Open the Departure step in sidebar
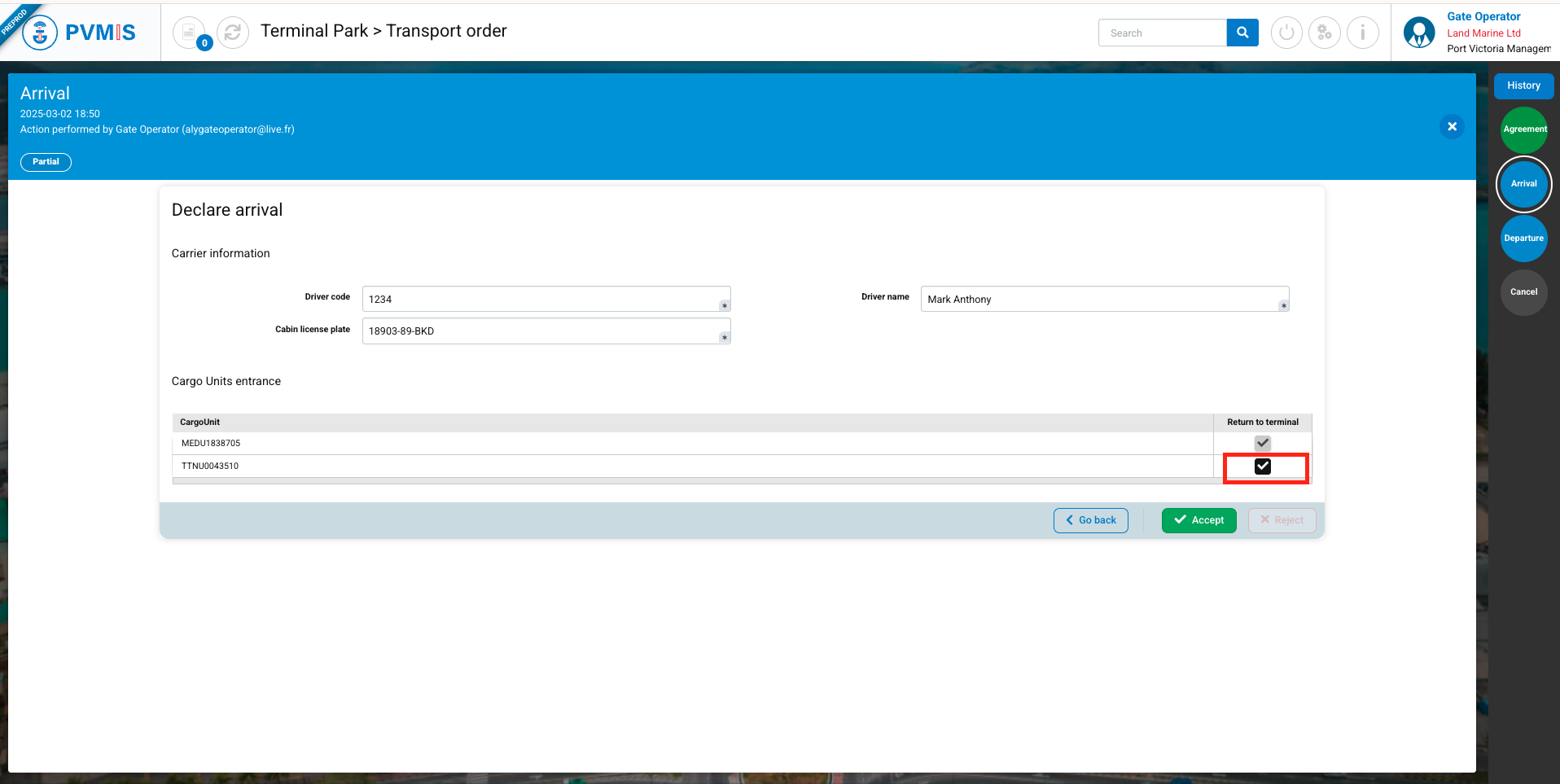The image size is (1560, 784). [x=1523, y=239]
